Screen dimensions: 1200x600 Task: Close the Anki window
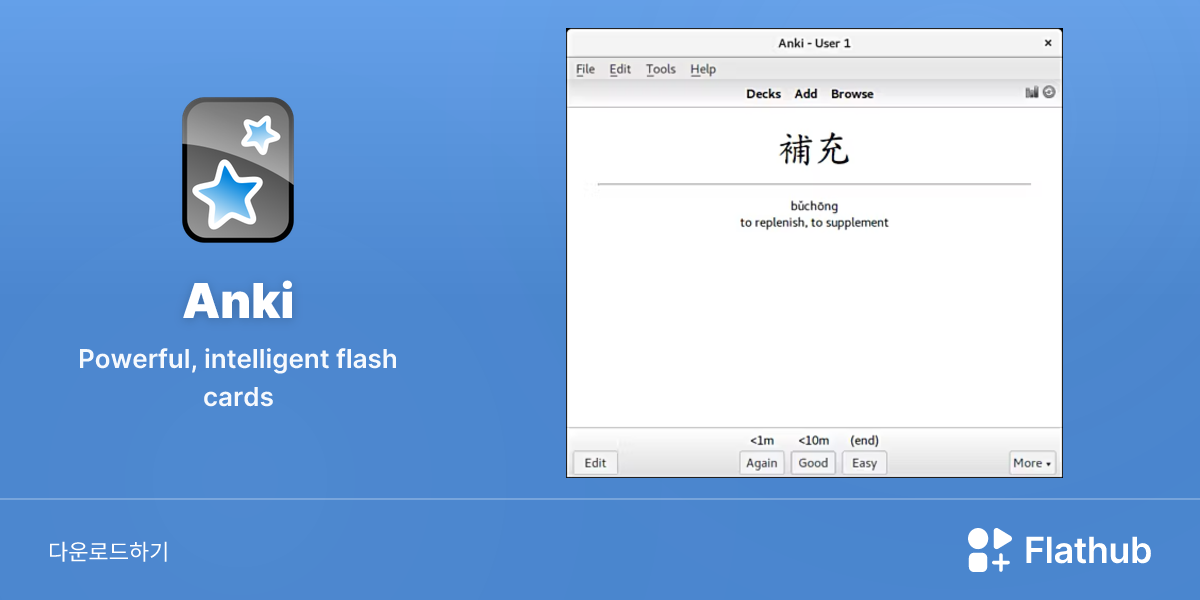coord(1048,43)
